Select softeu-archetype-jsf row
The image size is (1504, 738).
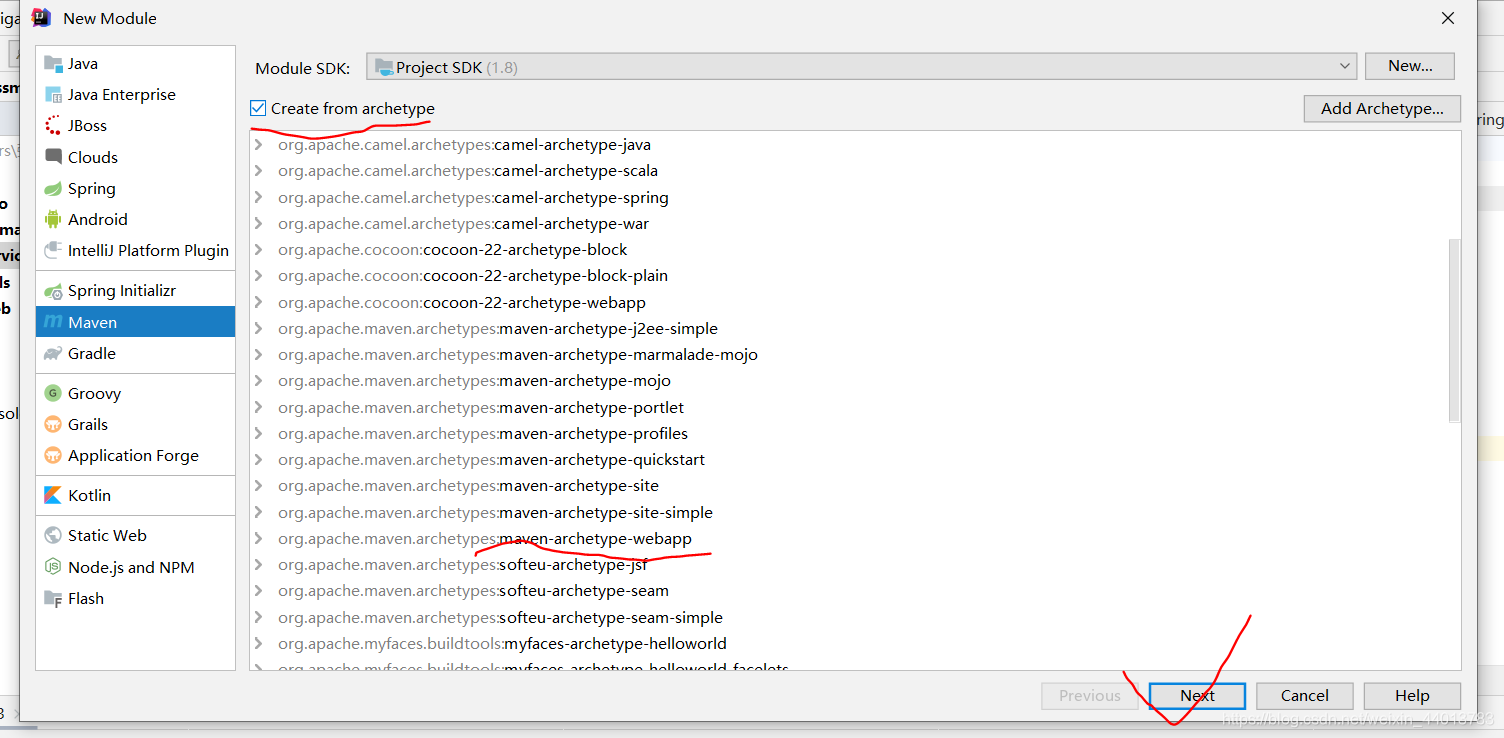(x=855, y=564)
